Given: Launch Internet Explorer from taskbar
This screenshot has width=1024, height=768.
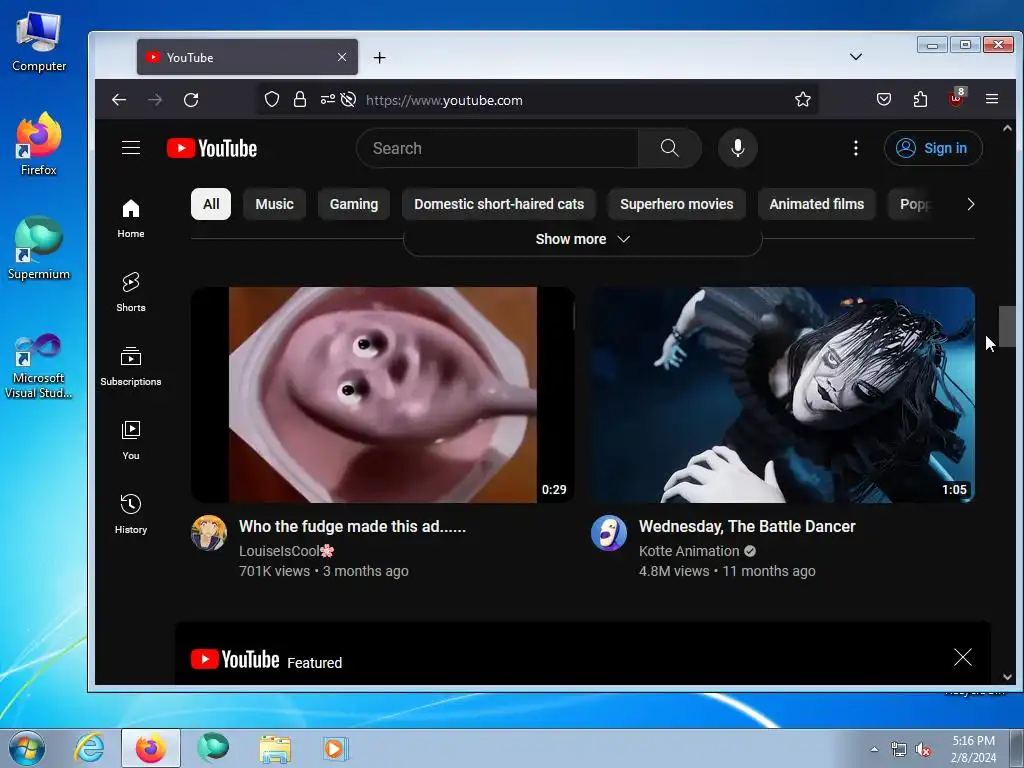Looking at the screenshot, I should 88,748.
